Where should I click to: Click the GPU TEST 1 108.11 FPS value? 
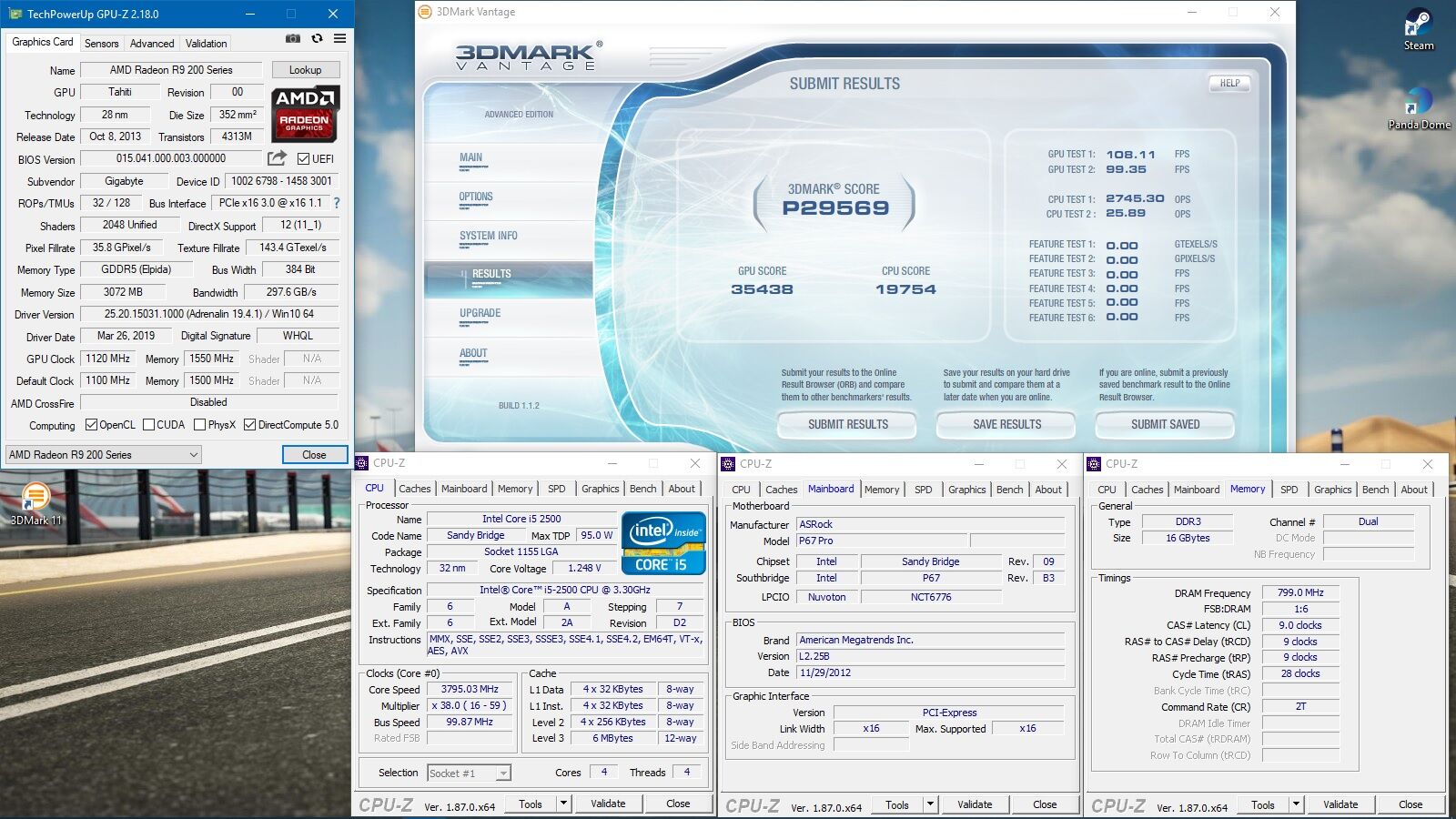[x=1131, y=155]
